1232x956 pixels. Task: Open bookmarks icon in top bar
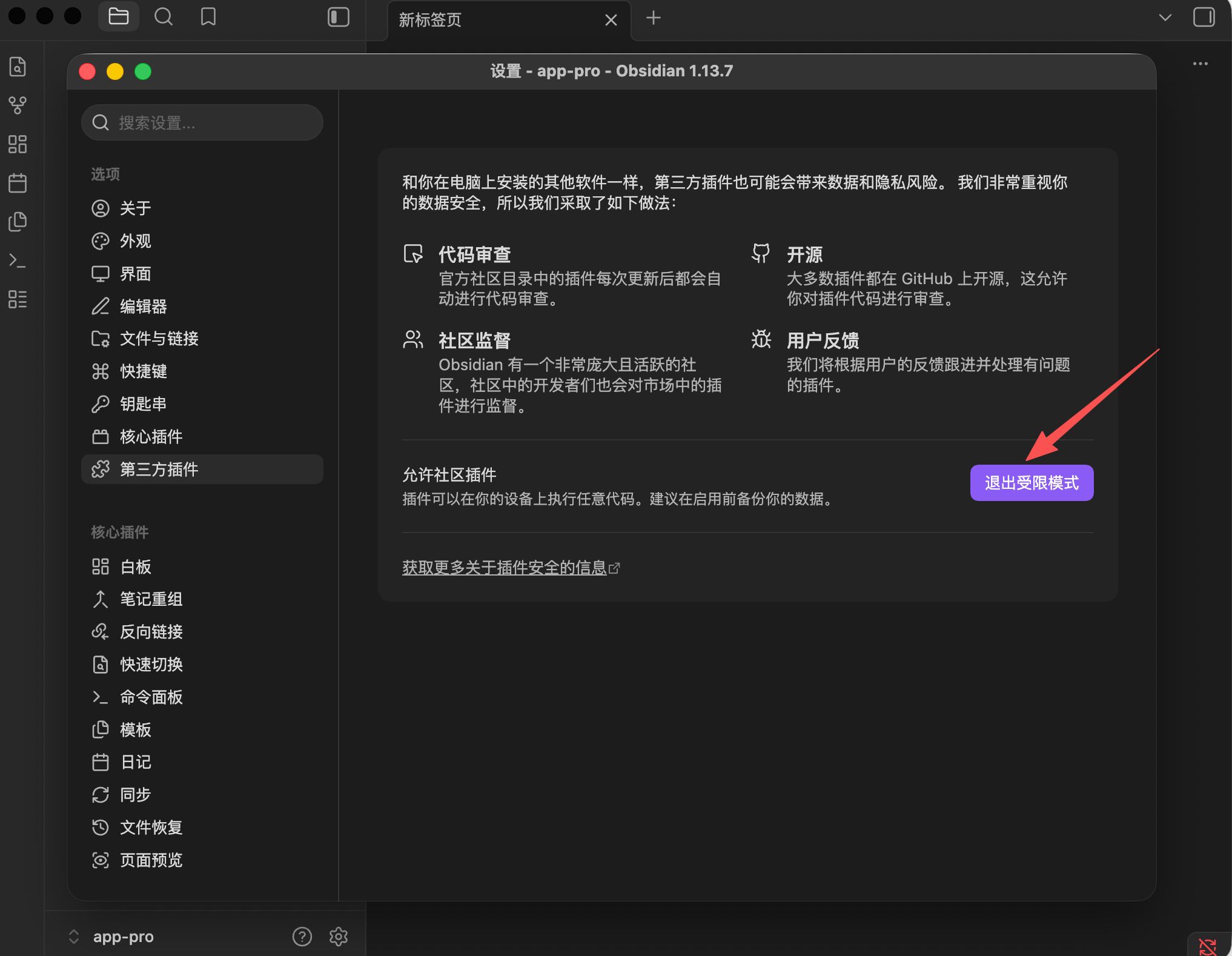point(208,17)
